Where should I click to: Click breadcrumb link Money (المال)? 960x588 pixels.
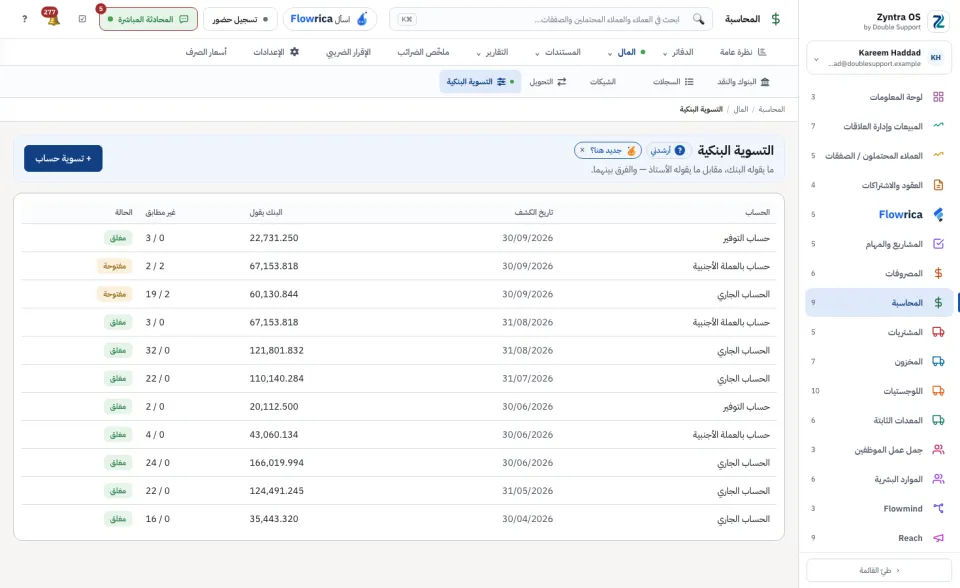point(741,109)
